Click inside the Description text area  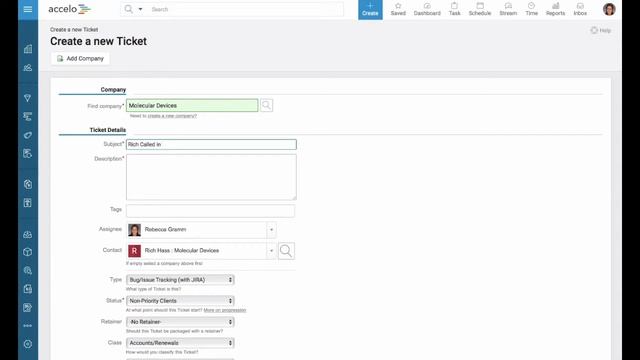tap(211, 177)
